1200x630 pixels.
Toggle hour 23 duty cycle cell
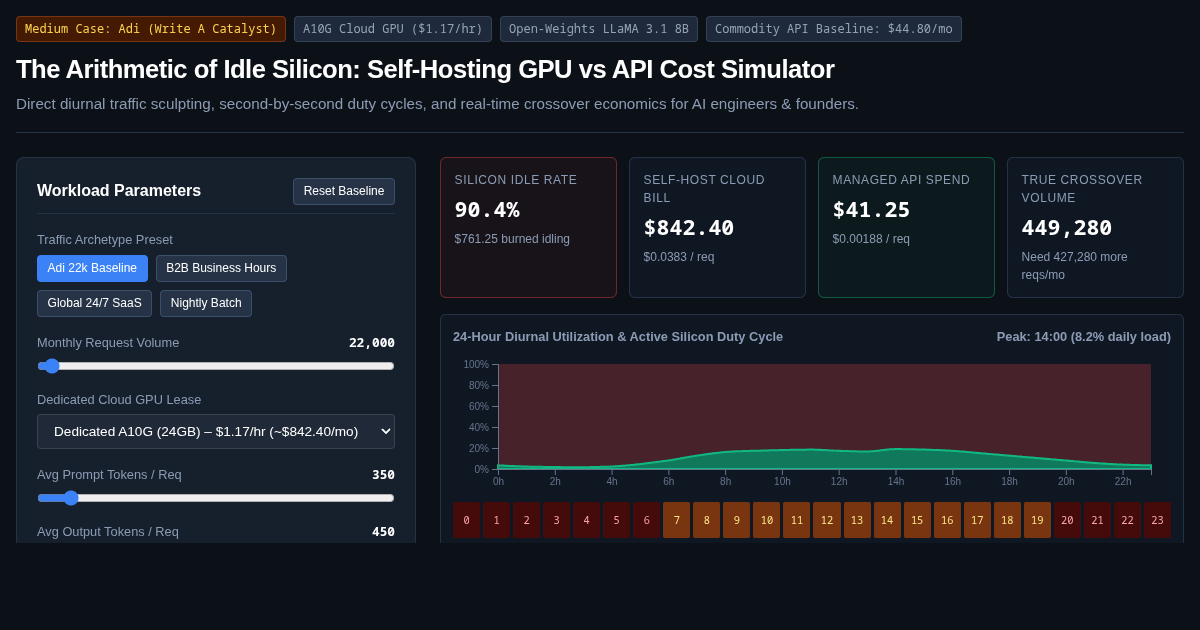(1157, 520)
